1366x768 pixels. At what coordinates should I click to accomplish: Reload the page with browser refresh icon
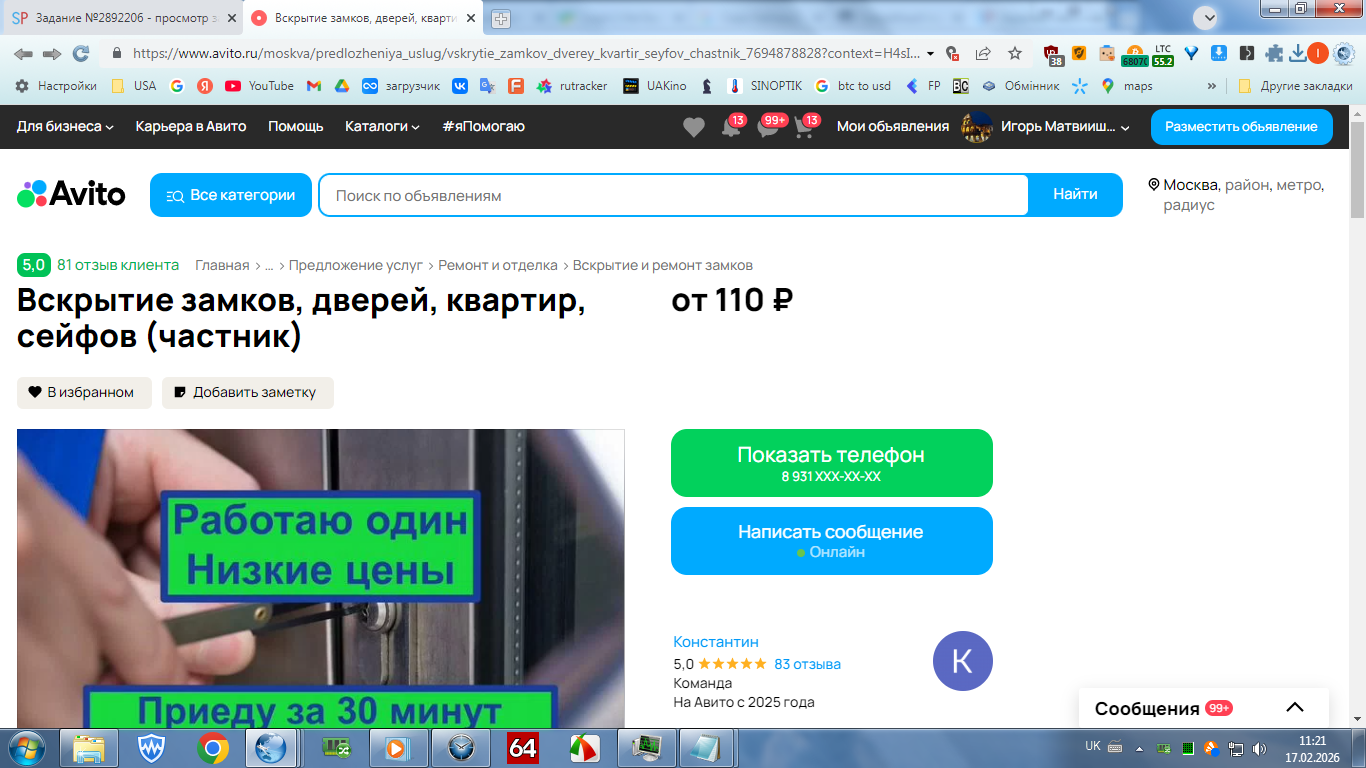click(x=80, y=53)
